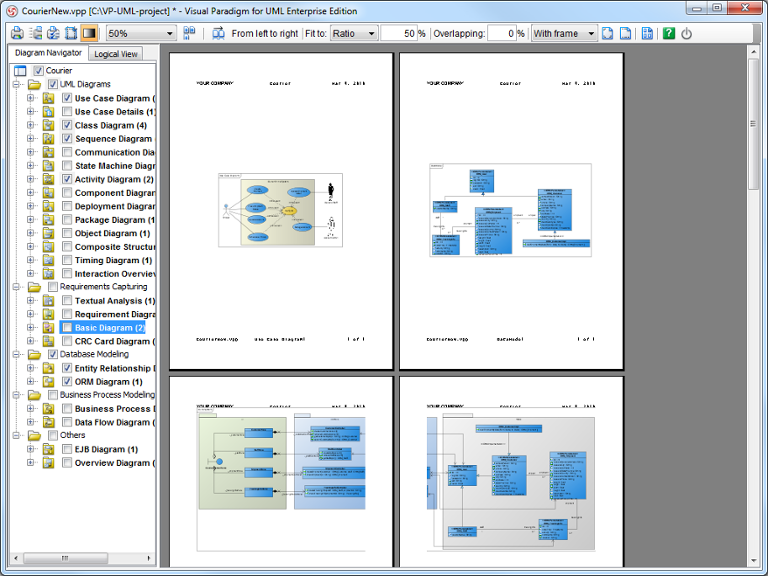Click the Print icon in toolbar
Screen dimensions: 768x576
17,33
